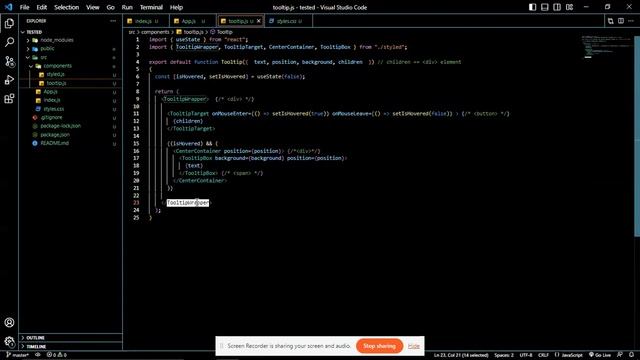Switch to the App.js tab
The image size is (640, 360).
pyautogui.click(x=192, y=21)
